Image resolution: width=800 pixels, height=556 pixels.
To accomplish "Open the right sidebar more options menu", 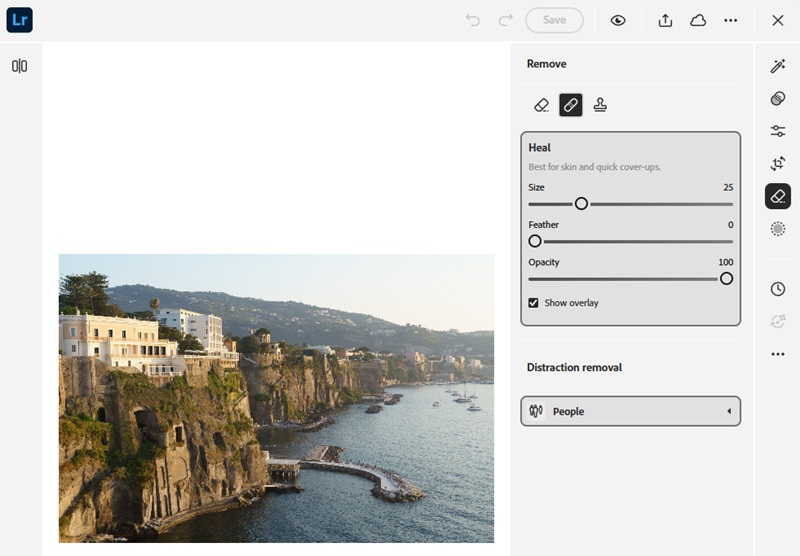I will [778, 354].
